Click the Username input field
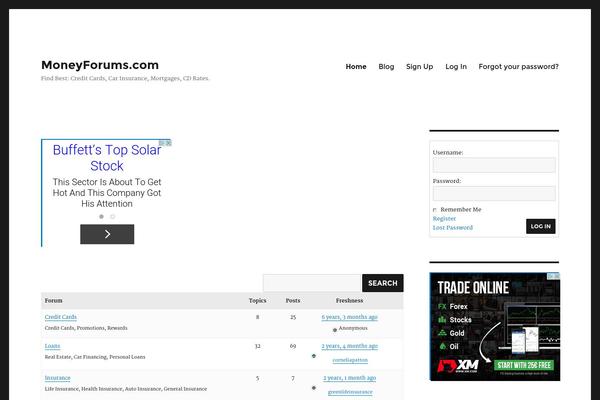This screenshot has height=400, width=600. (494, 165)
